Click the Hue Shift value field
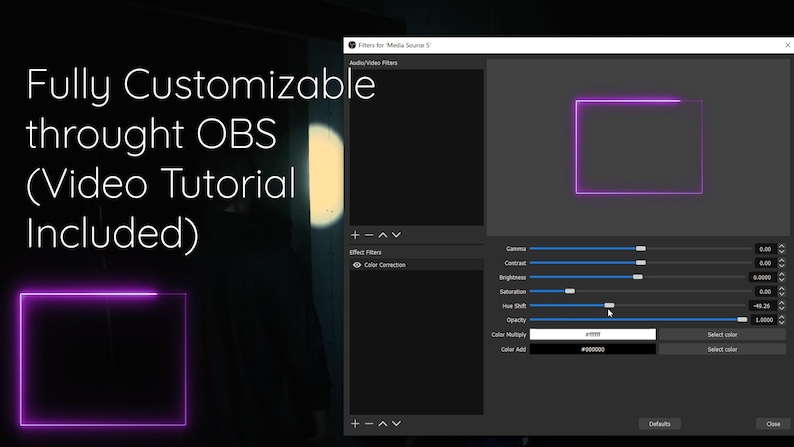794x447 pixels. pos(762,305)
